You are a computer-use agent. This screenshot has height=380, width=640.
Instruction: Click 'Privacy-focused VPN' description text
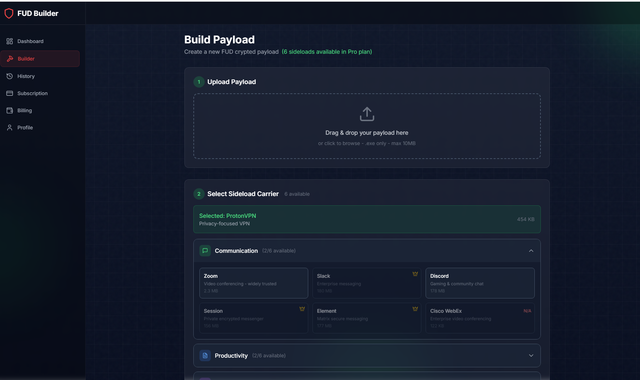(224, 224)
